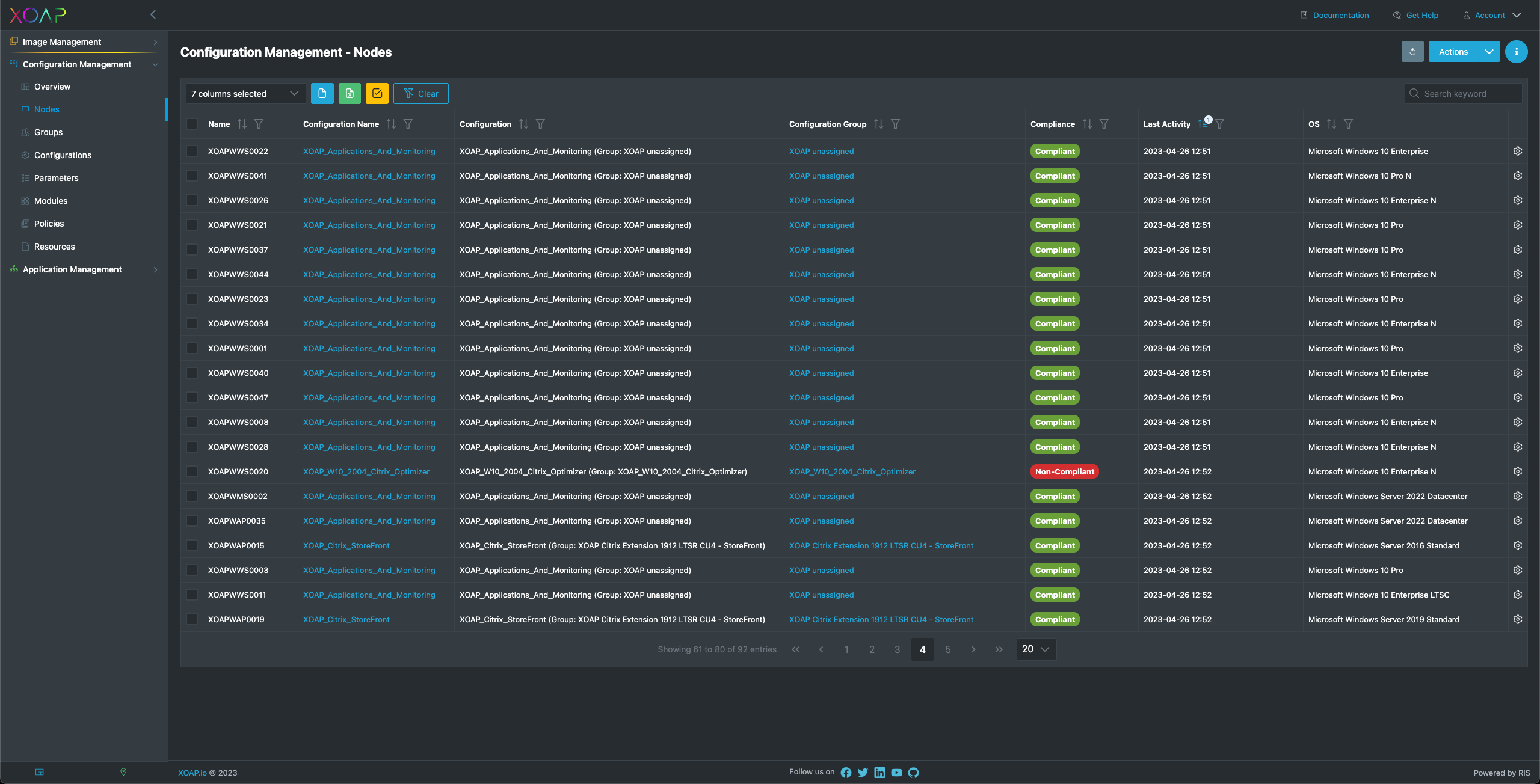Open the LinkedIn icon in footer

879,773
